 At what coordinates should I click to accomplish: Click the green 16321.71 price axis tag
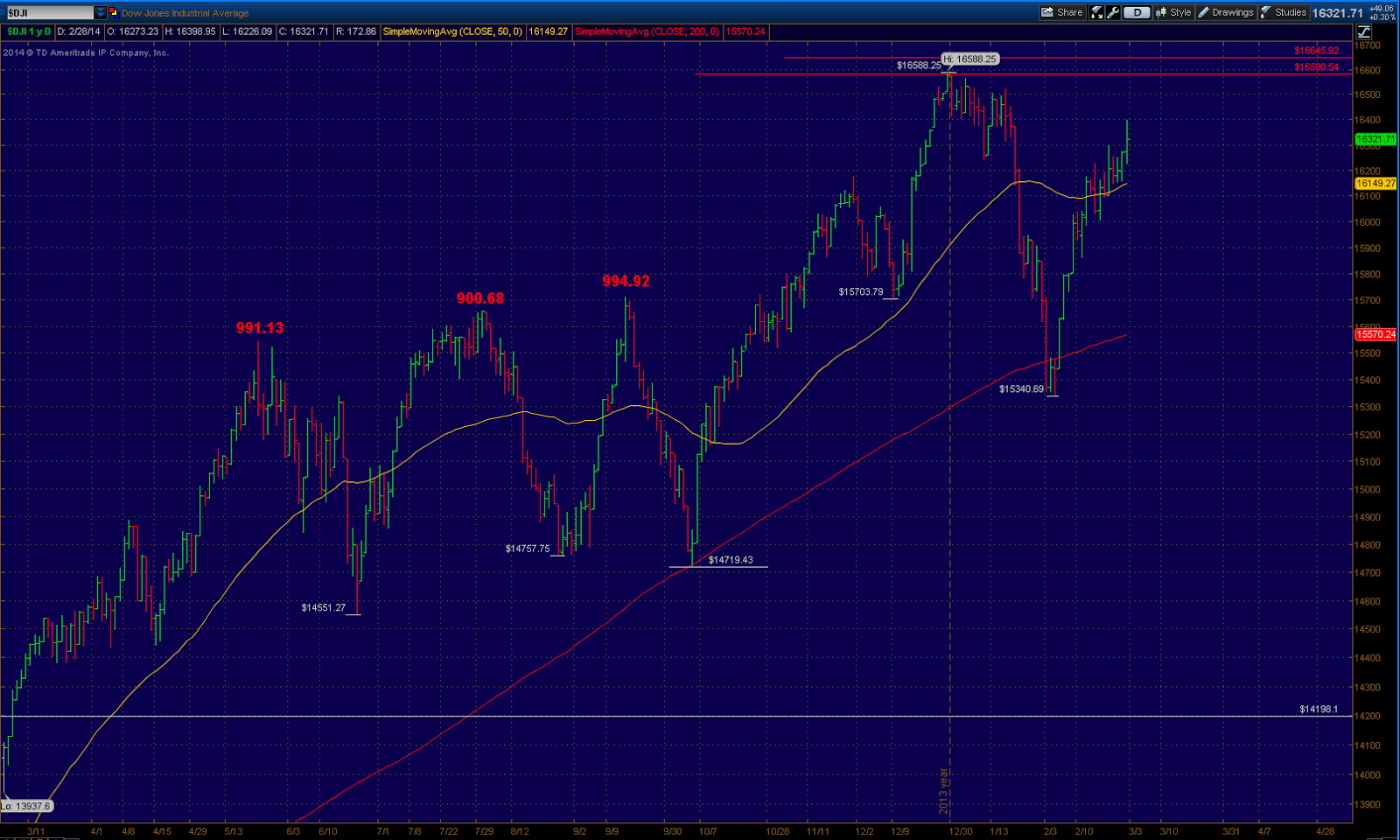click(1375, 139)
